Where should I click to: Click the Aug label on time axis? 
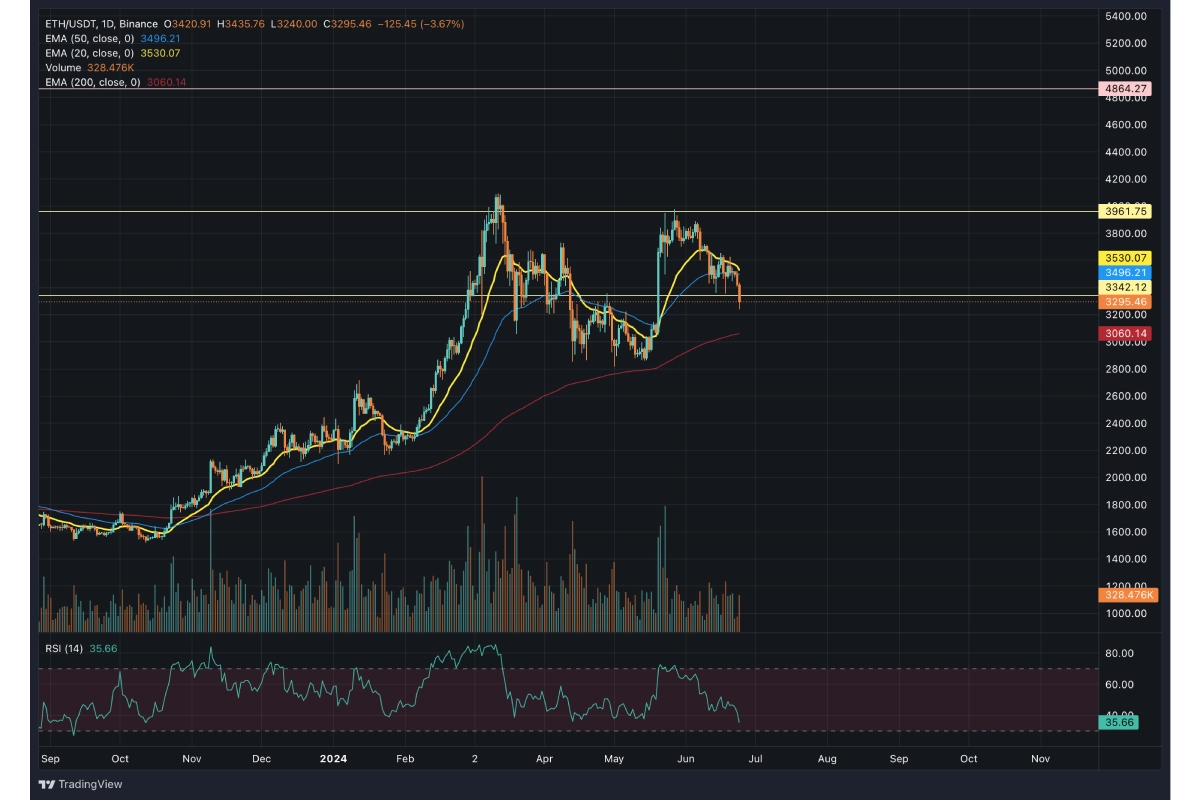click(x=827, y=759)
